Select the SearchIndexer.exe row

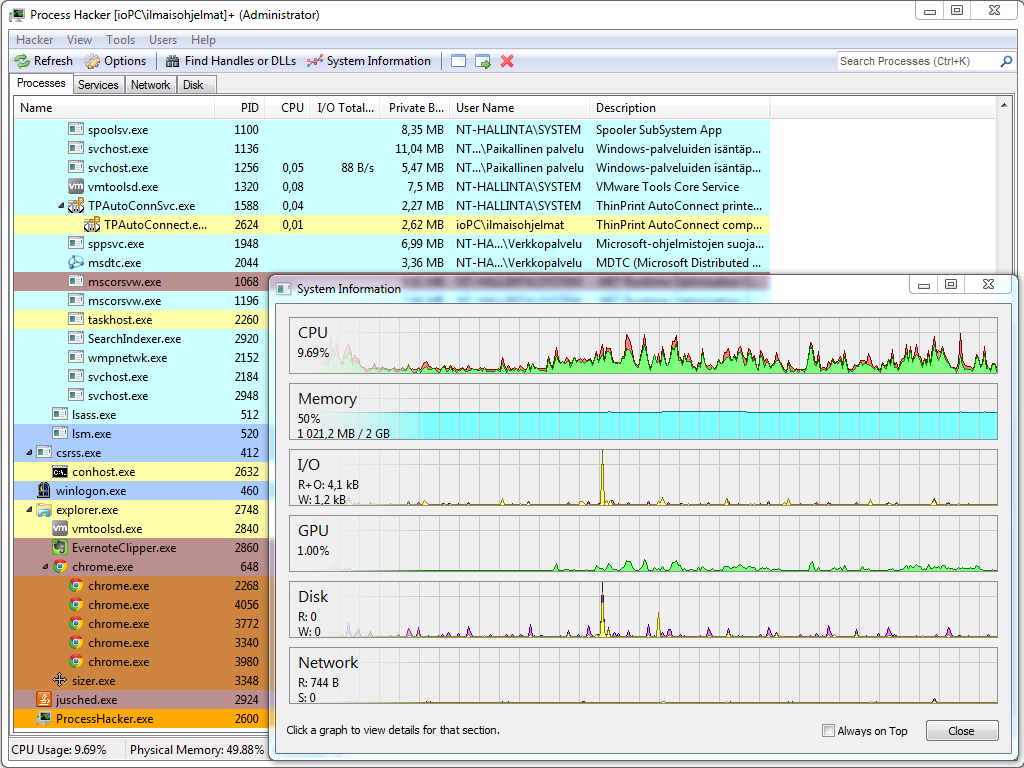click(x=140, y=338)
